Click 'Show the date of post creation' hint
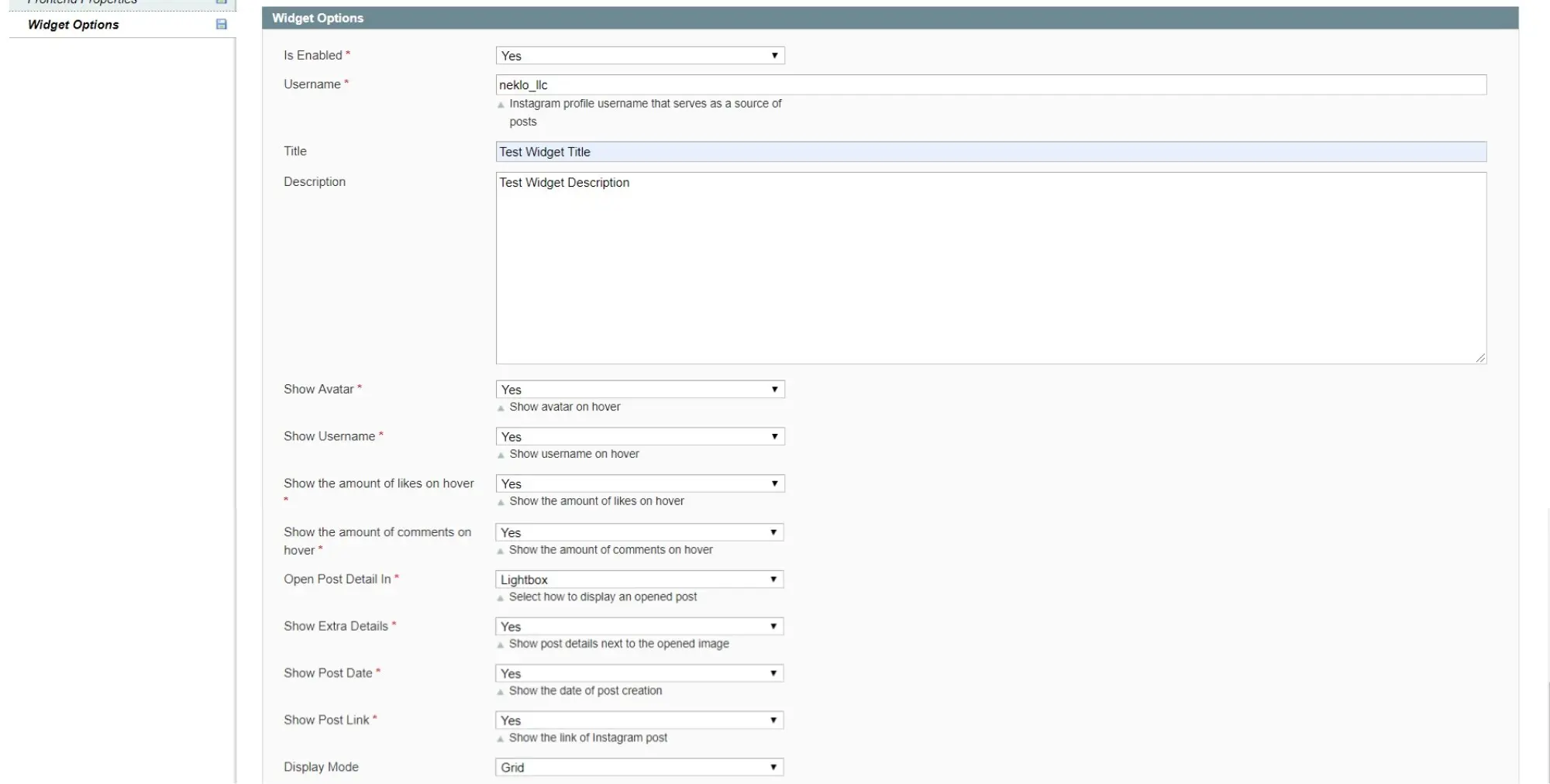The image size is (1550, 784). click(586, 691)
